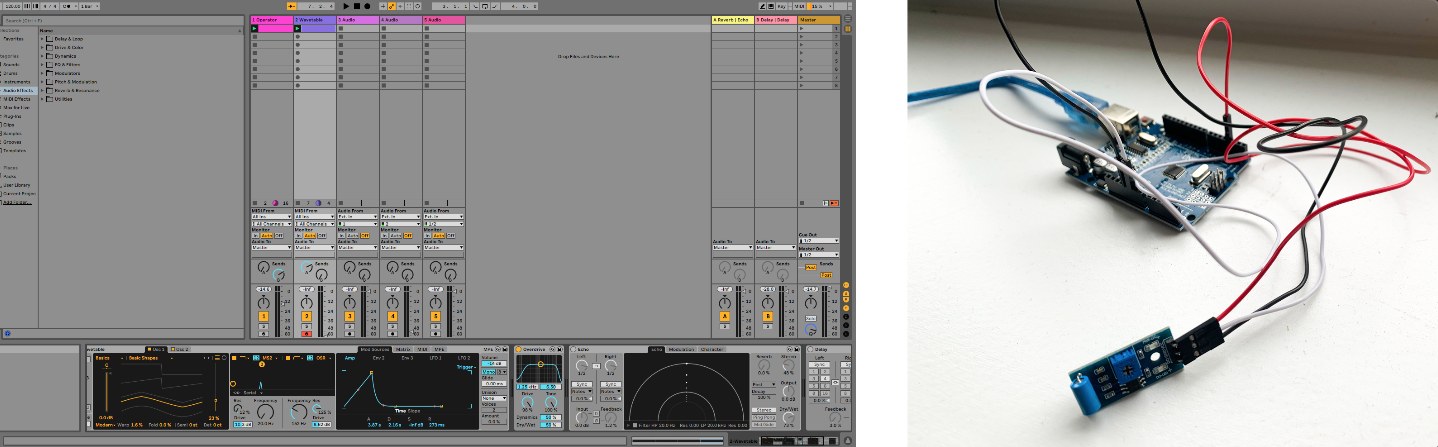Toggle track 4 Audio activator button

(x=393, y=316)
